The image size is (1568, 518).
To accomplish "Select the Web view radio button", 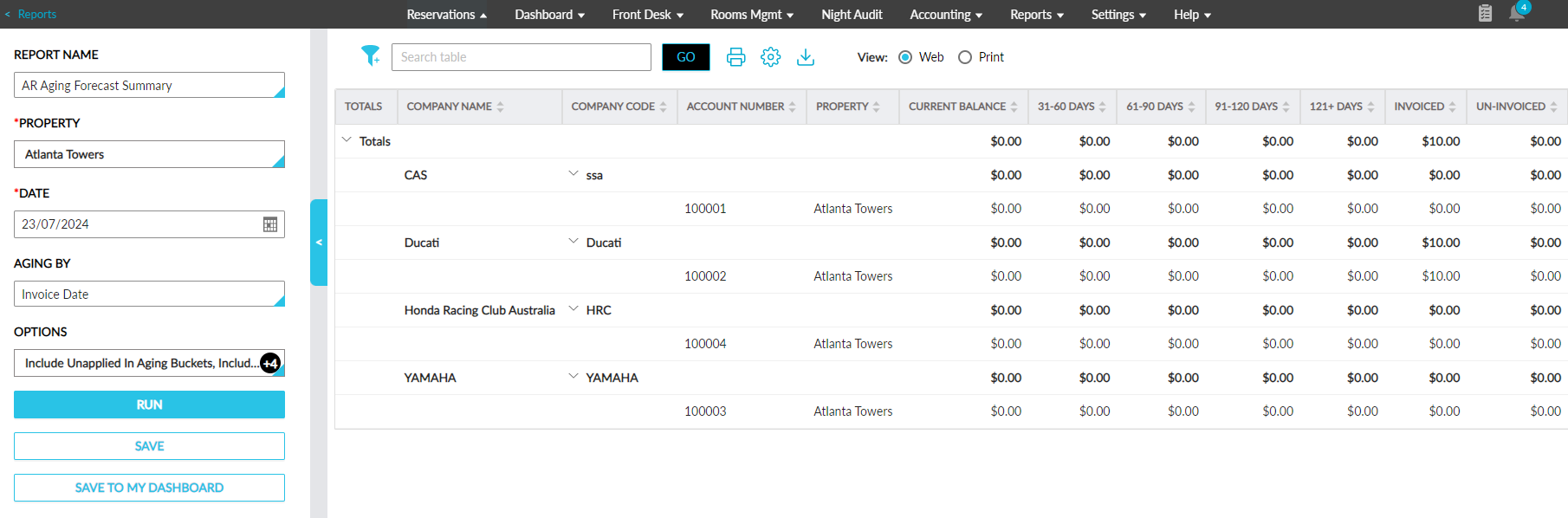I will click(x=905, y=57).
